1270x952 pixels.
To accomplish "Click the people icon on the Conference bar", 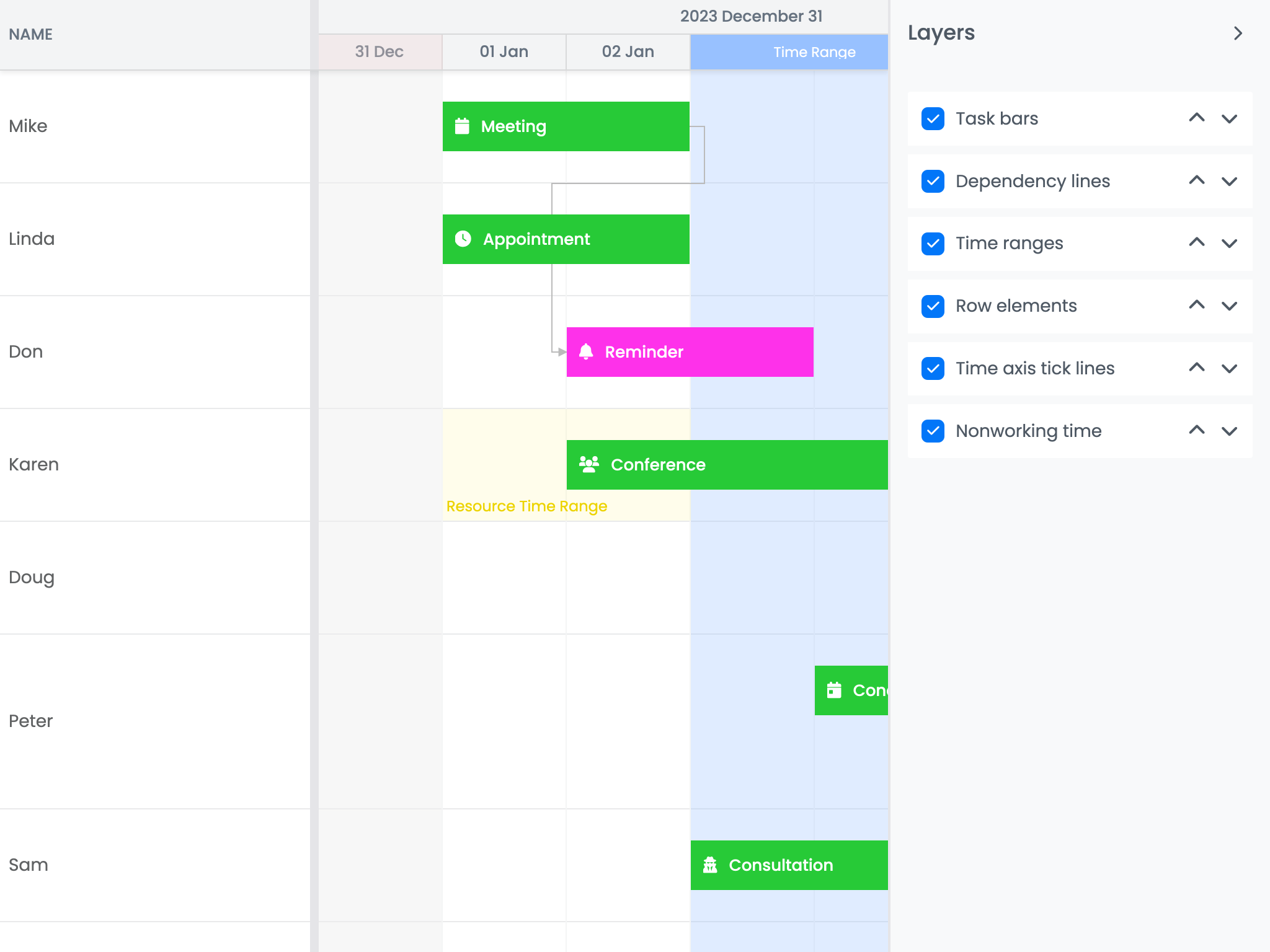I will [x=588, y=464].
